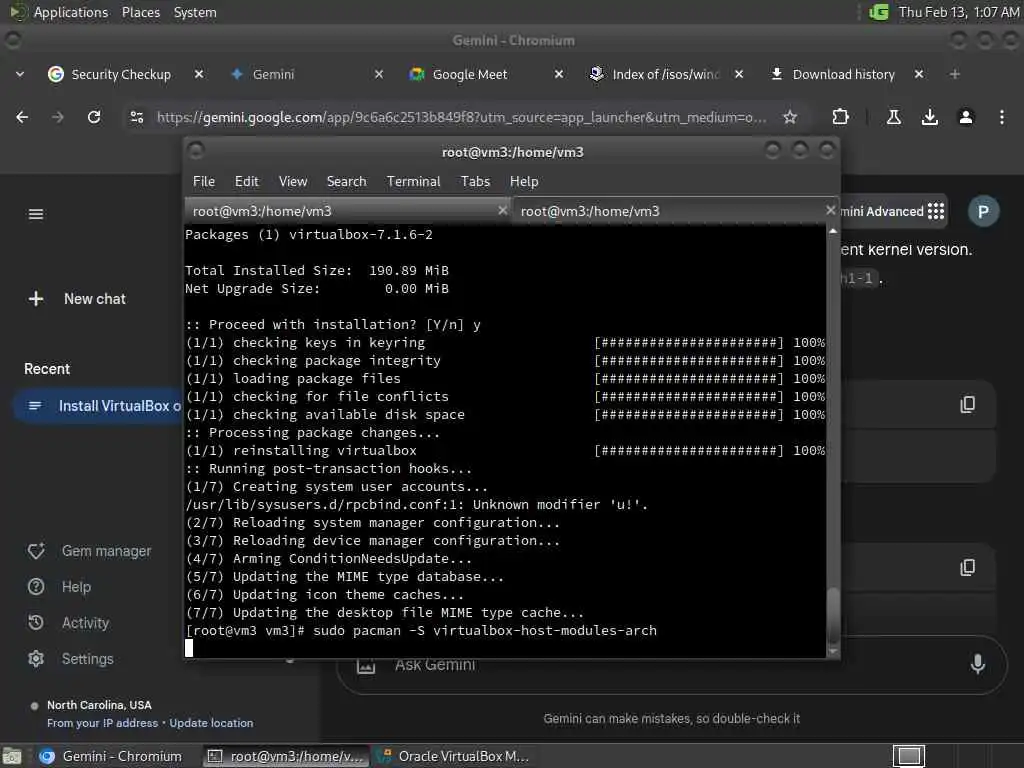
Task: Open the terminal Edit menu
Action: pyautogui.click(x=247, y=182)
